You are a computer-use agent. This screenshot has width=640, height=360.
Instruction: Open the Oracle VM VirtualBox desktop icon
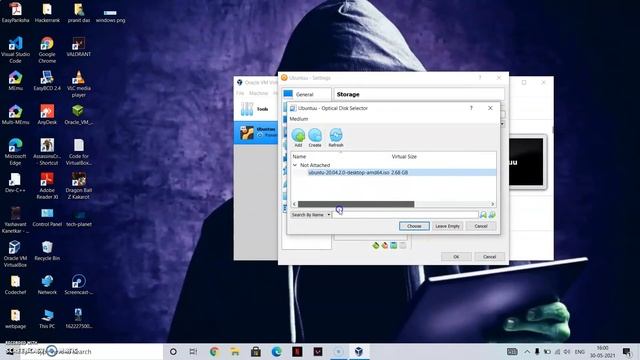point(16,253)
